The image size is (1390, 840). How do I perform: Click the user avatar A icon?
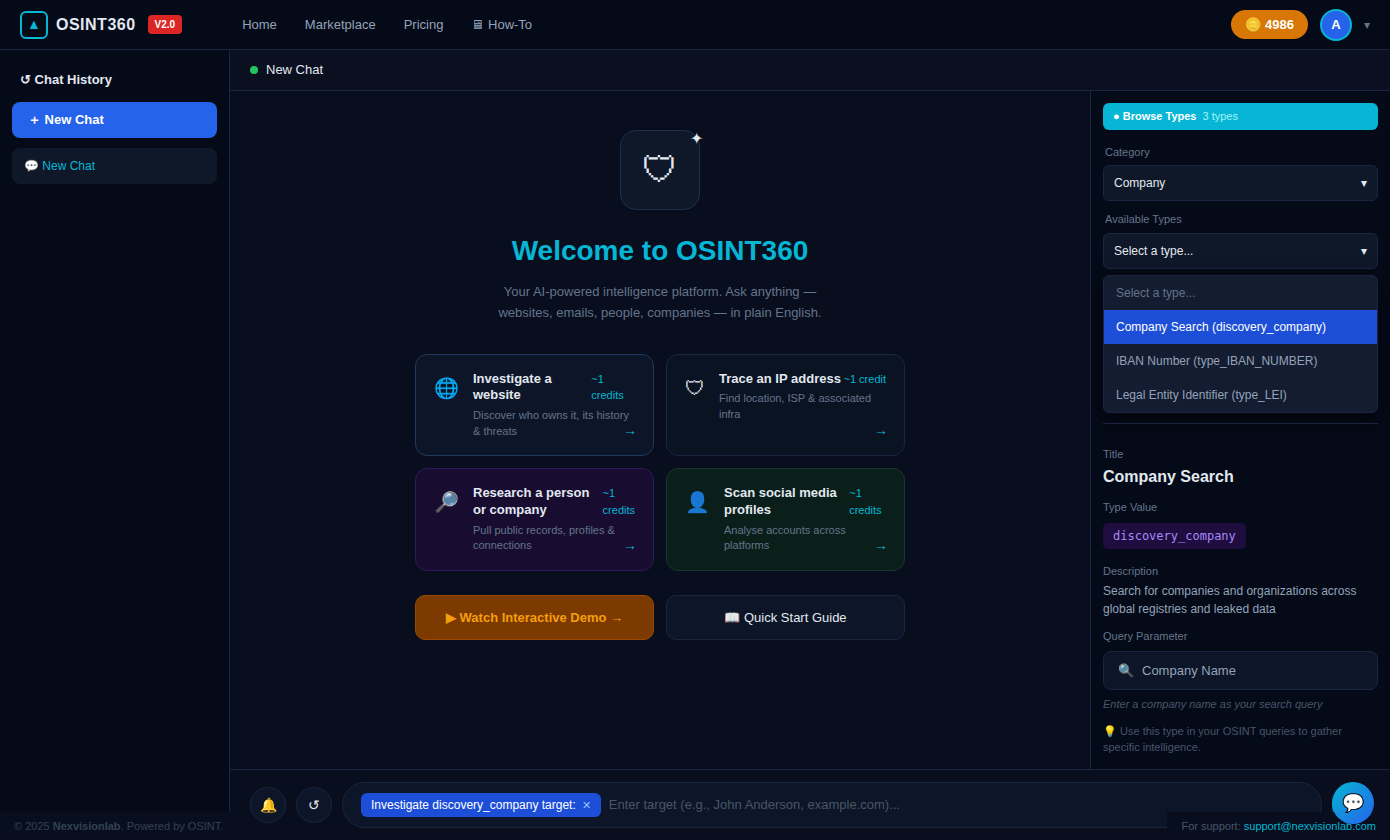pos(1335,25)
